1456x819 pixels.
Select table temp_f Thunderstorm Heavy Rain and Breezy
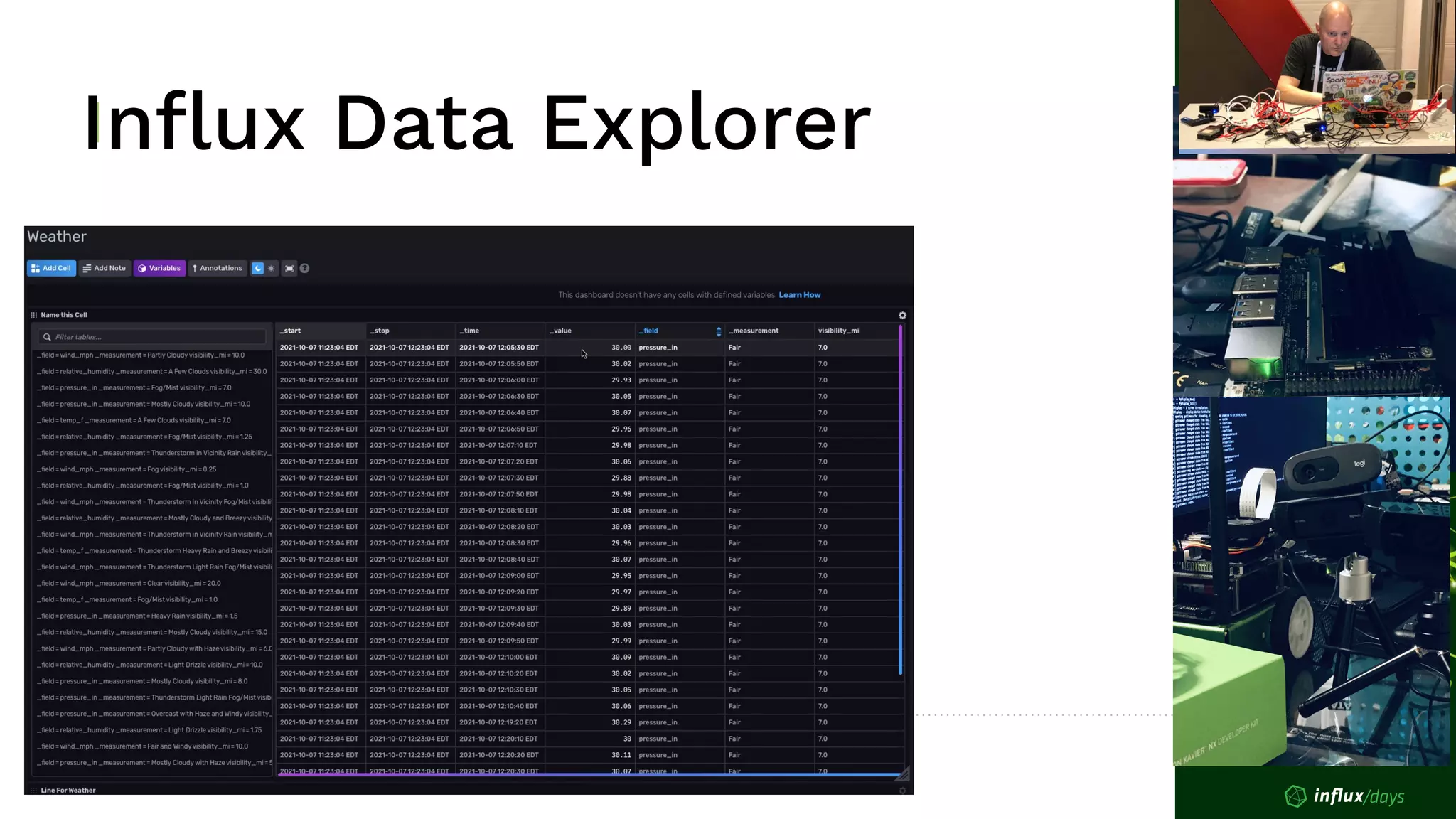tap(154, 551)
